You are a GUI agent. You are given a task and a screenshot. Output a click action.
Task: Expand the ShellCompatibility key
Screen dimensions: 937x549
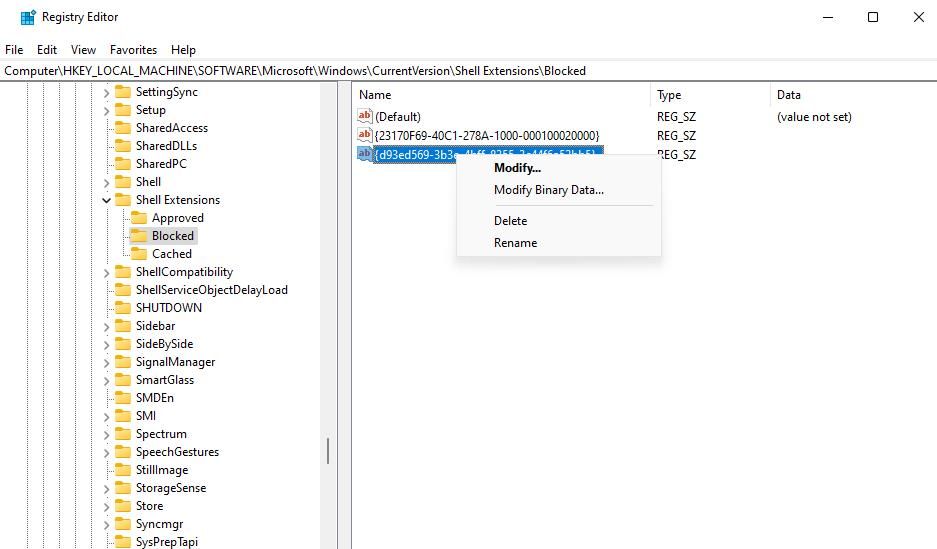coord(106,273)
